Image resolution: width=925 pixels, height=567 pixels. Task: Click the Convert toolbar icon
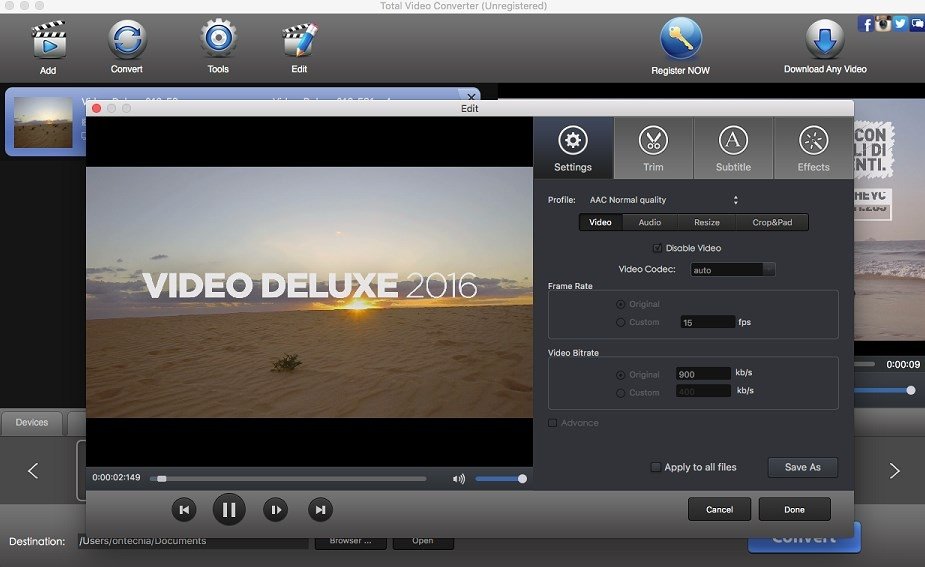pyautogui.click(x=127, y=39)
